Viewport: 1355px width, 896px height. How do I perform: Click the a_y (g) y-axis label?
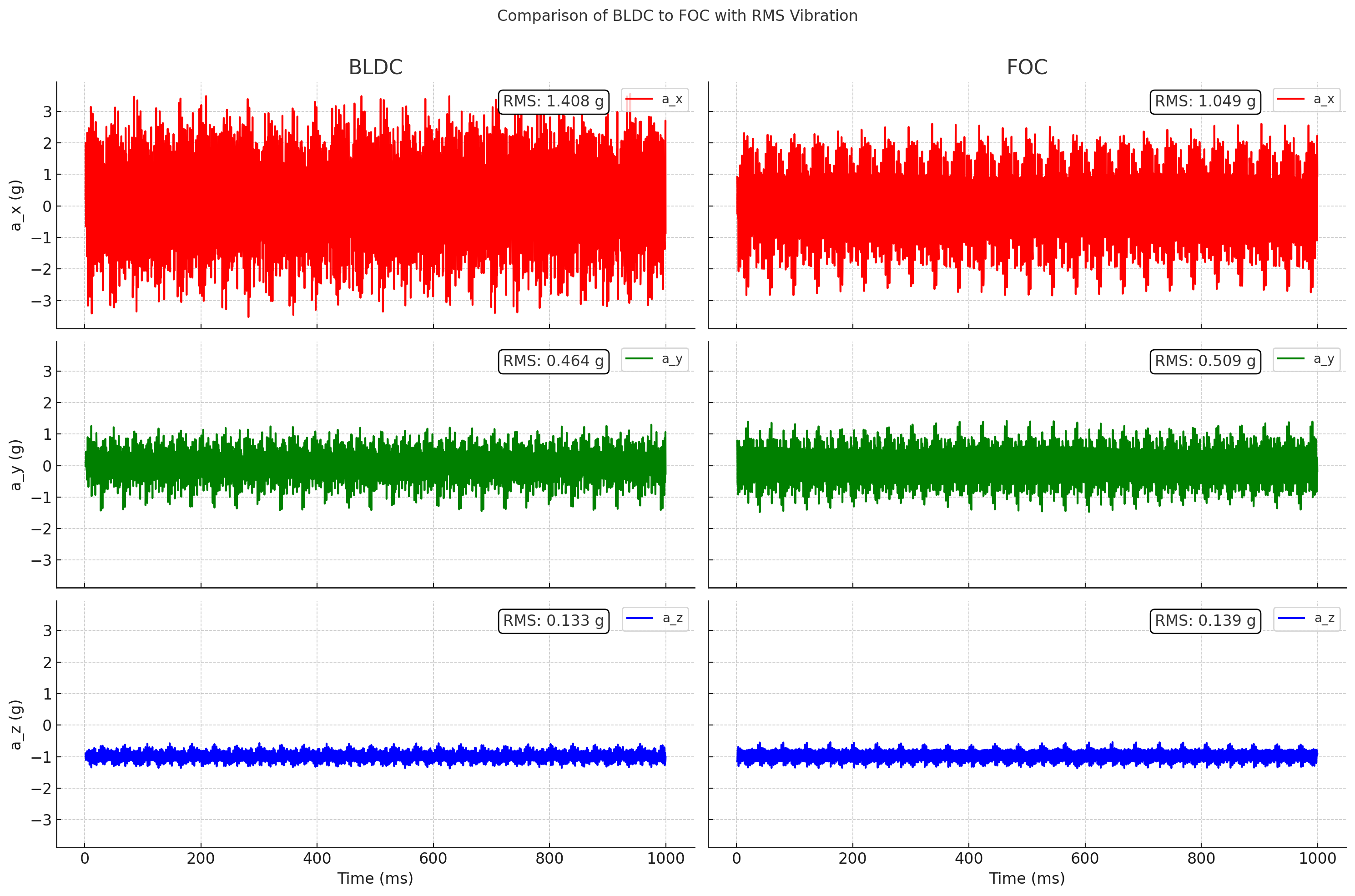coord(16,464)
